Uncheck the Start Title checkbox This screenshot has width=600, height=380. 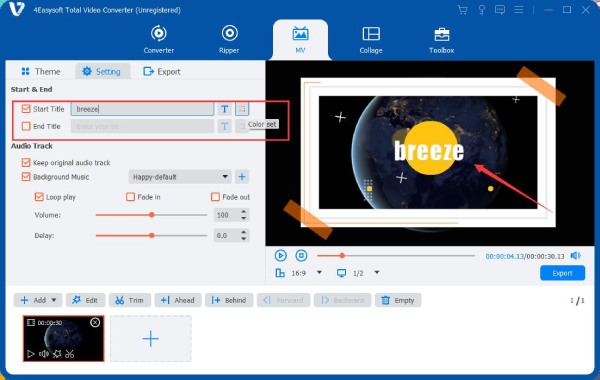coord(26,109)
